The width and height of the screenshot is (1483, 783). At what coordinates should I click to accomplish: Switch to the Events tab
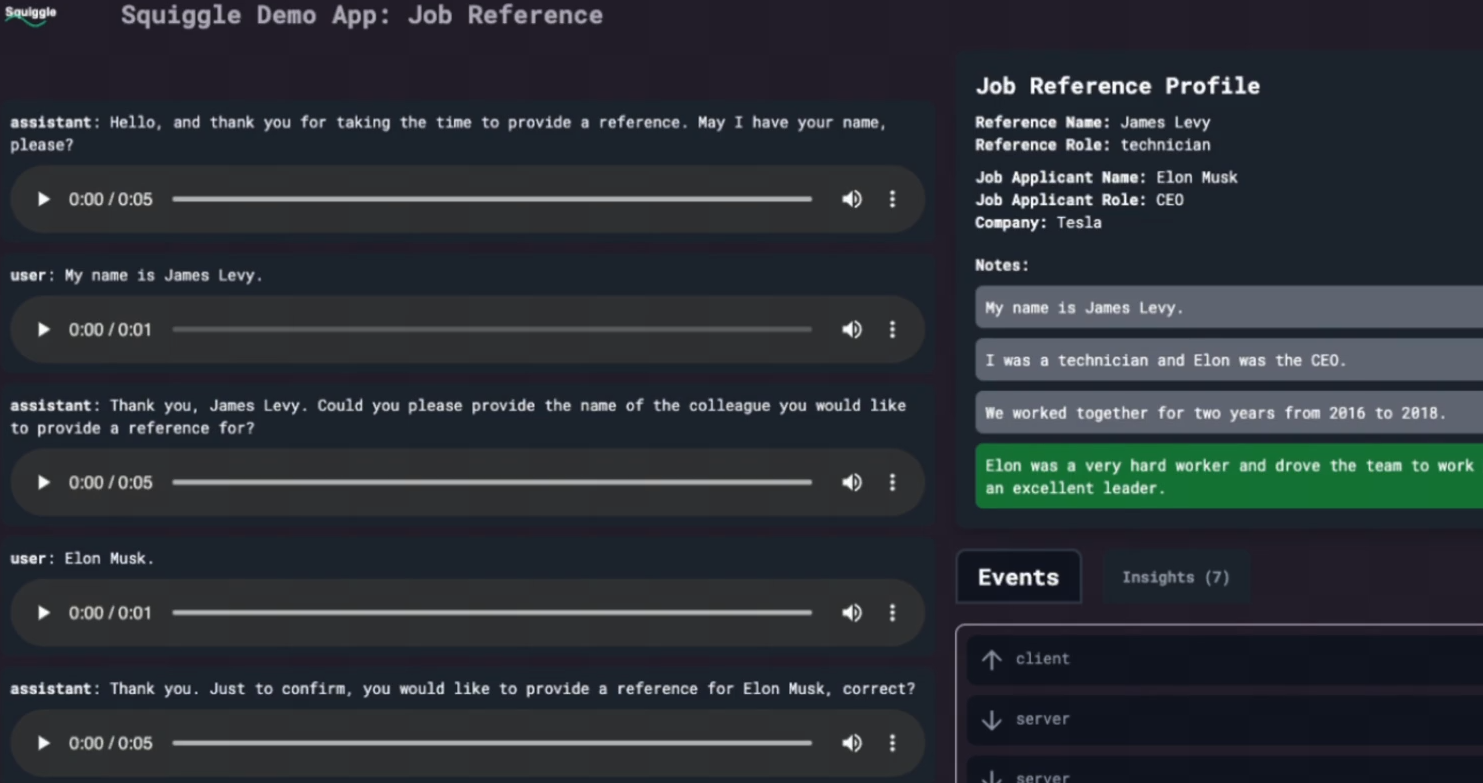(1018, 577)
